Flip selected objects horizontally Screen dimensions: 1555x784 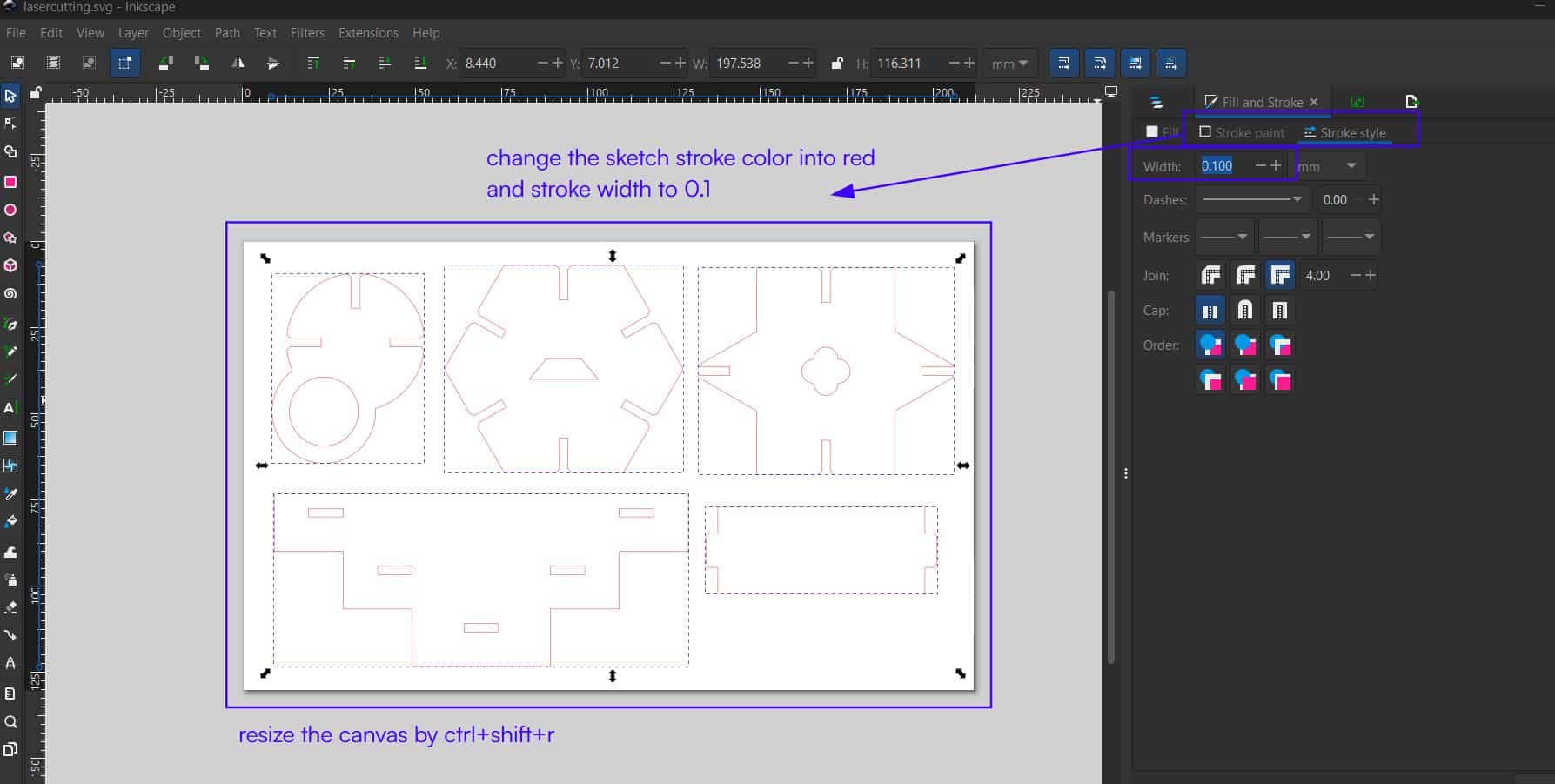tap(238, 63)
